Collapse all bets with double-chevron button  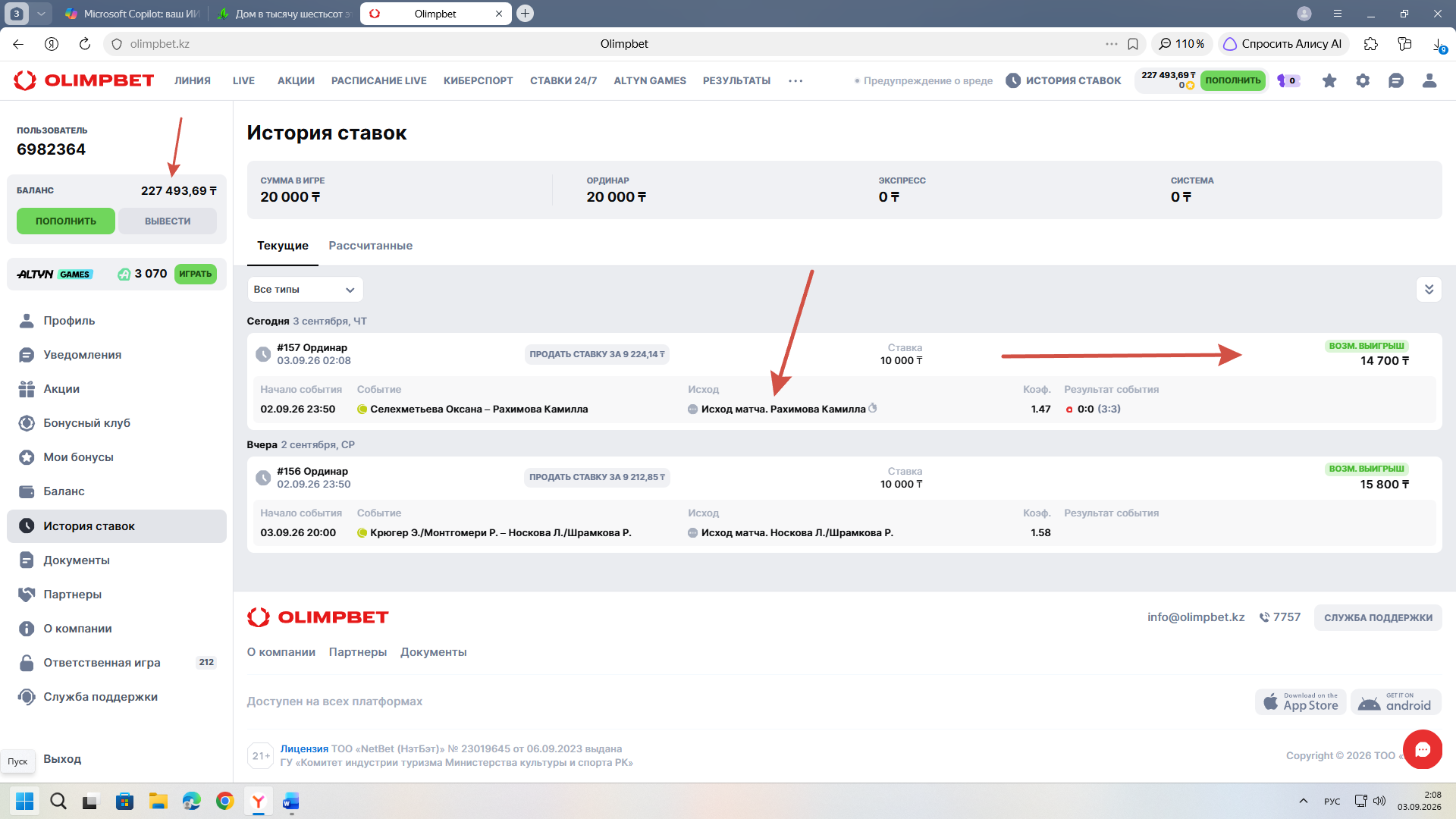pyautogui.click(x=1429, y=290)
